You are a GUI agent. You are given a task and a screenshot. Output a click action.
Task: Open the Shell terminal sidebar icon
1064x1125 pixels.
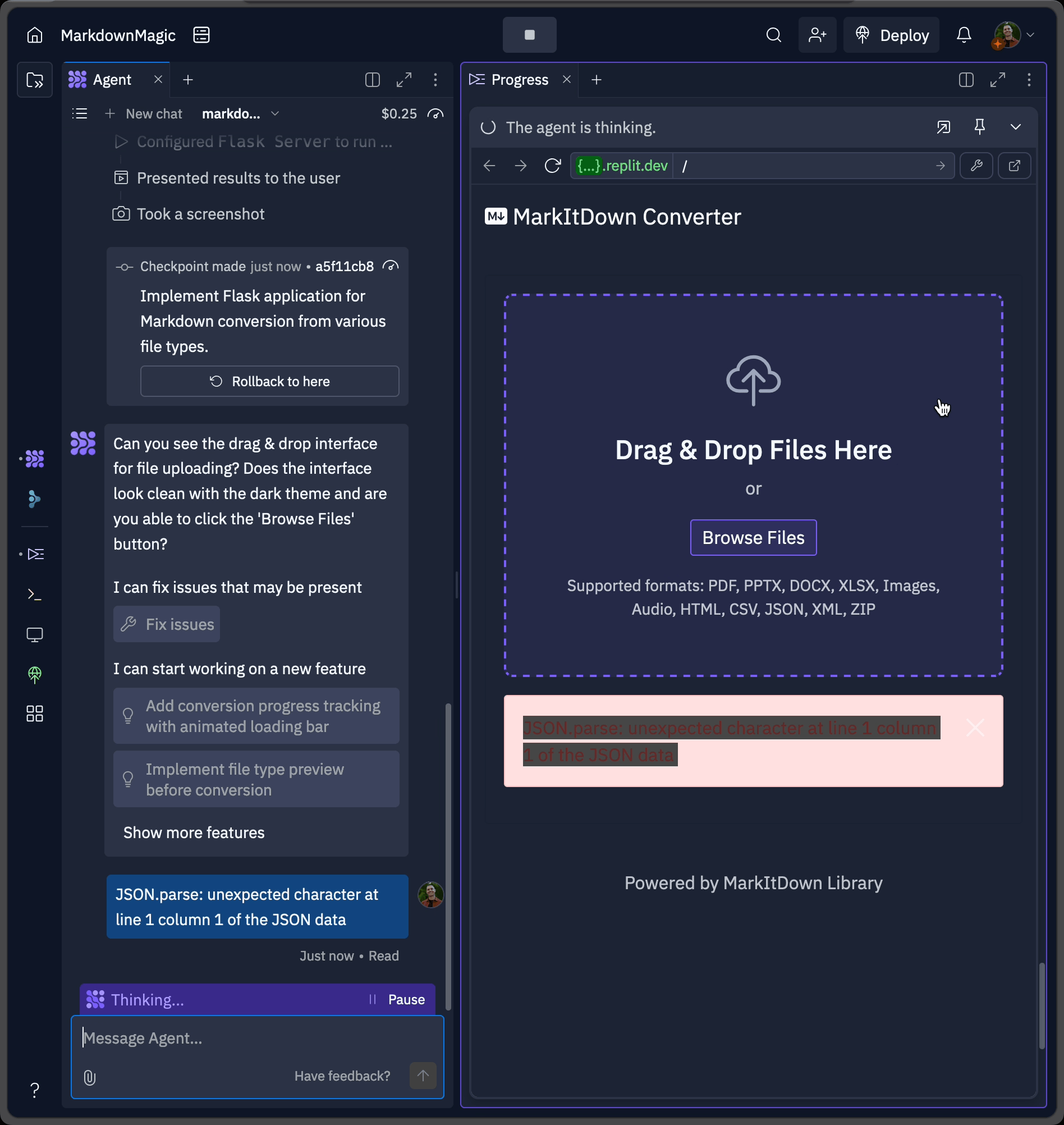35,594
